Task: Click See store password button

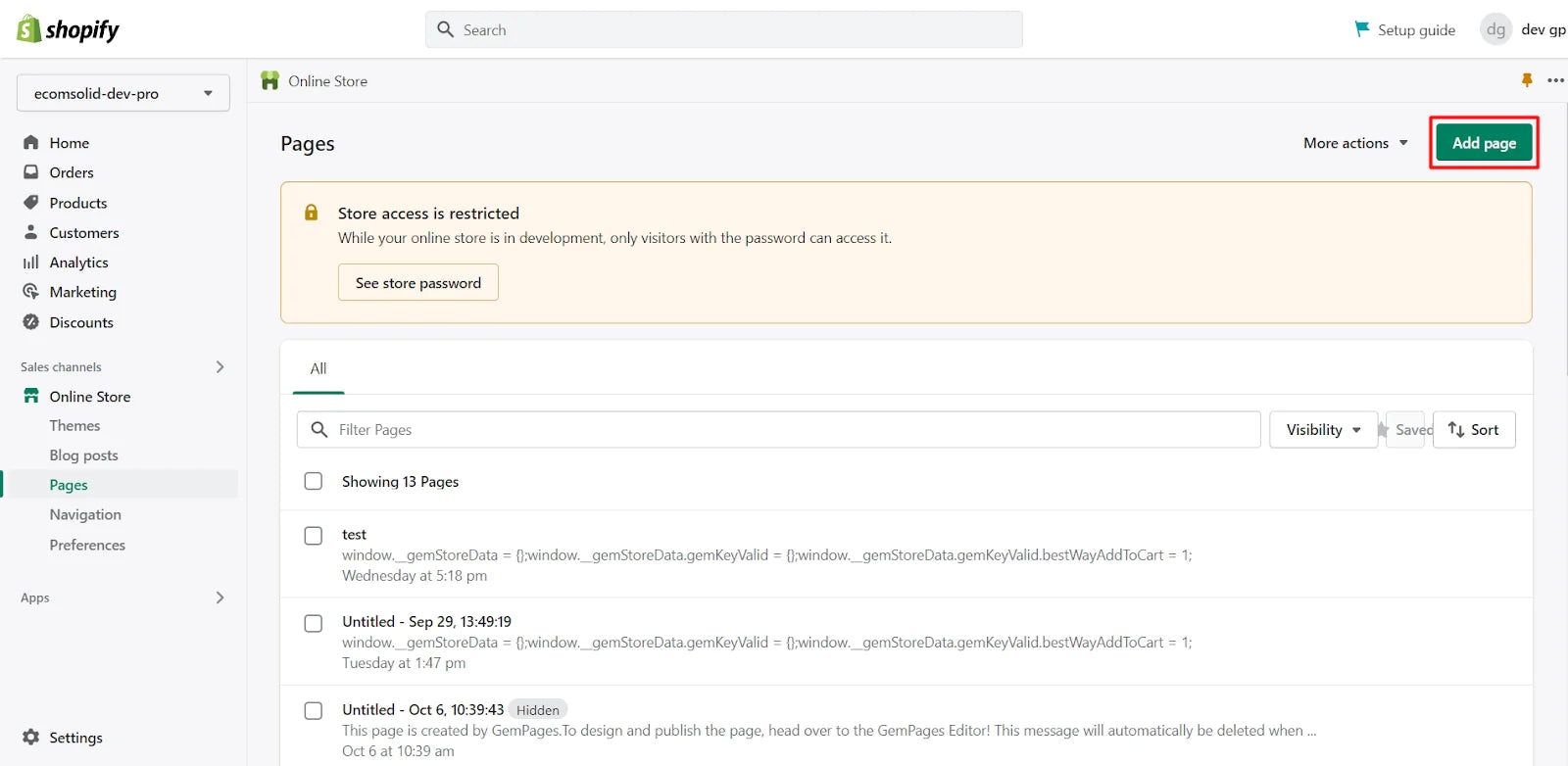Action: 418,282
